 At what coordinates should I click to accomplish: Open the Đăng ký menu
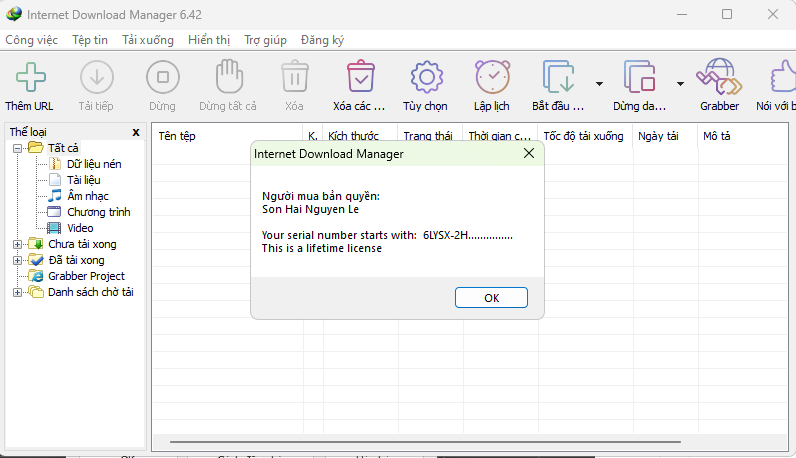tap(322, 40)
